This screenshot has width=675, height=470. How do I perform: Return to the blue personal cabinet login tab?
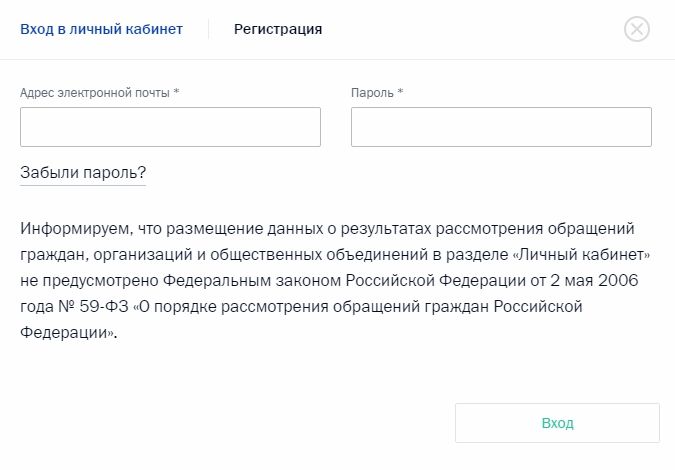pyautogui.click(x=102, y=29)
